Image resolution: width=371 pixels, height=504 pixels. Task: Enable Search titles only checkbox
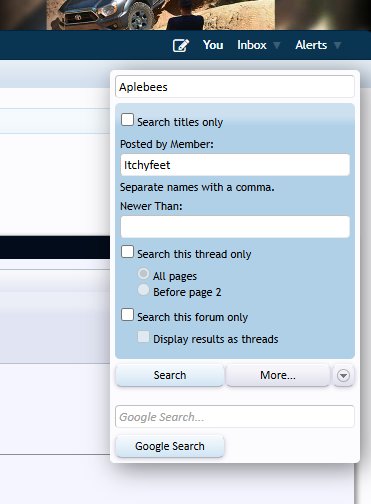[127, 120]
